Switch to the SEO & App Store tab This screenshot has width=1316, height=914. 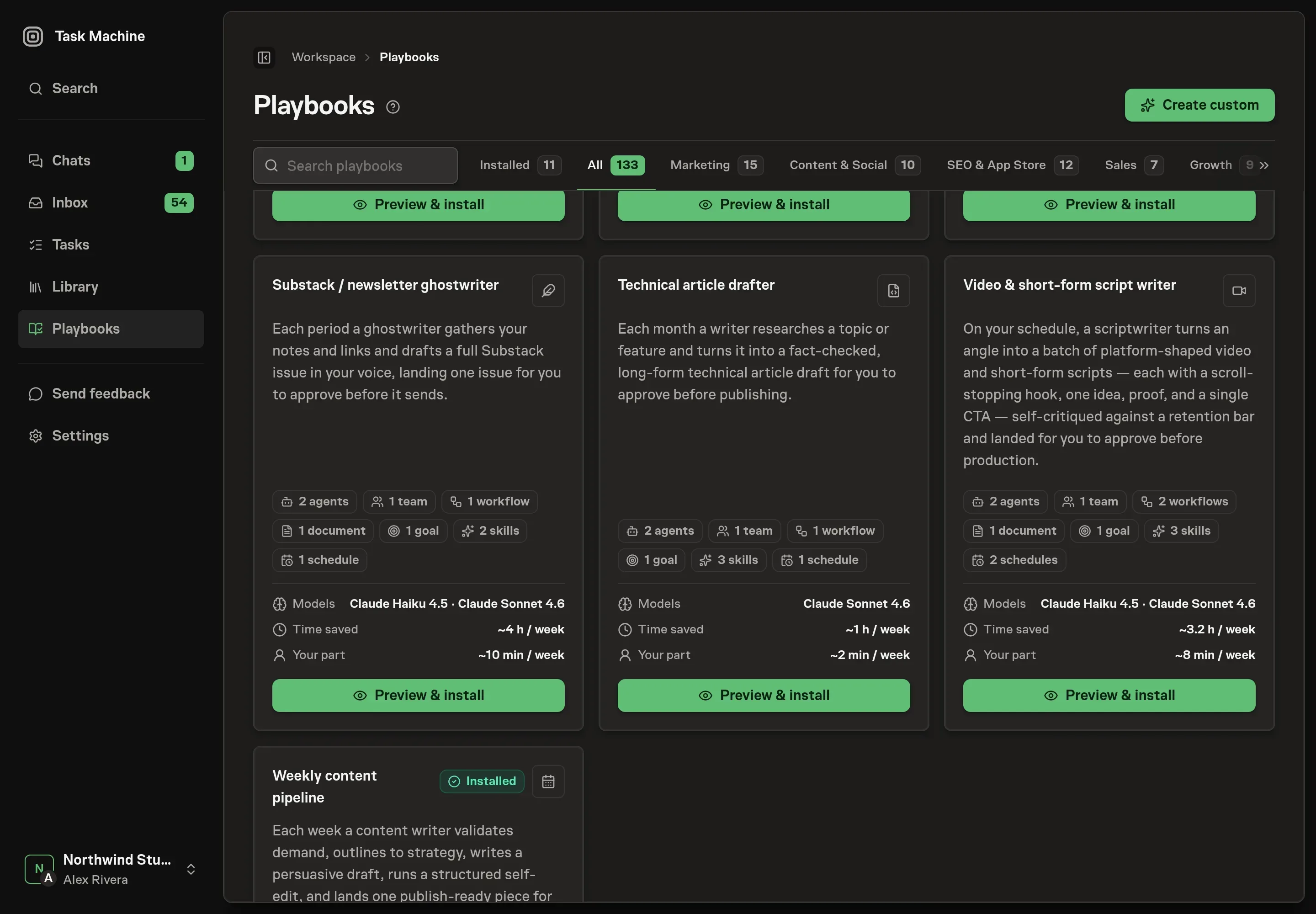(1013, 165)
